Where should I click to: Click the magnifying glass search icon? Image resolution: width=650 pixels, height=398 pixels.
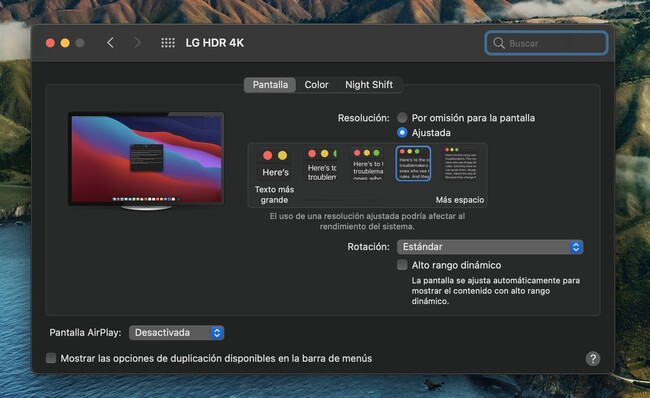(x=499, y=43)
